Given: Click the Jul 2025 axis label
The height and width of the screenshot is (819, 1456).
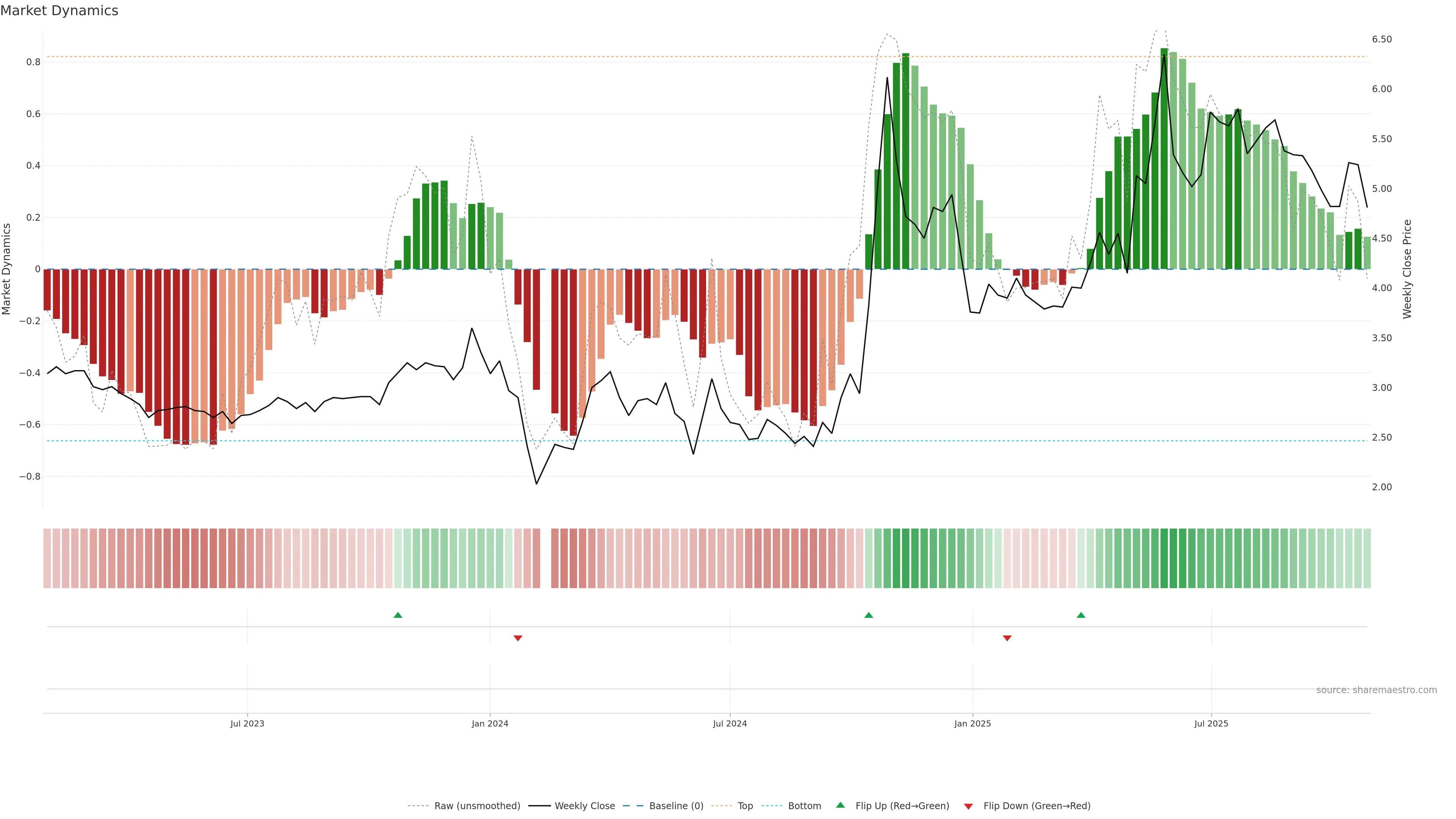Looking at the screenshot, I should pyautogui.click(x=1211, y=723).
